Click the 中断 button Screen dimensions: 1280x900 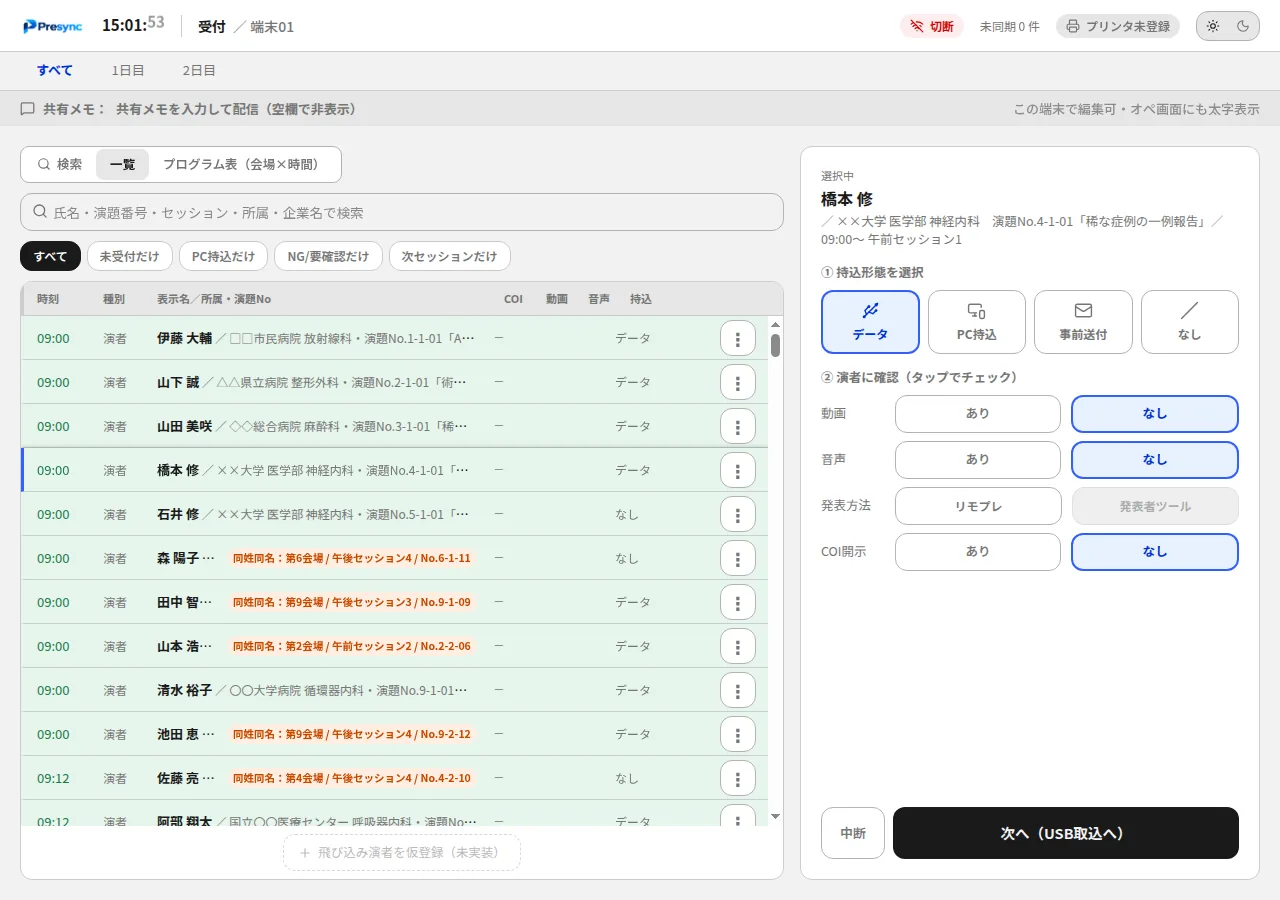tap(853, 833)
